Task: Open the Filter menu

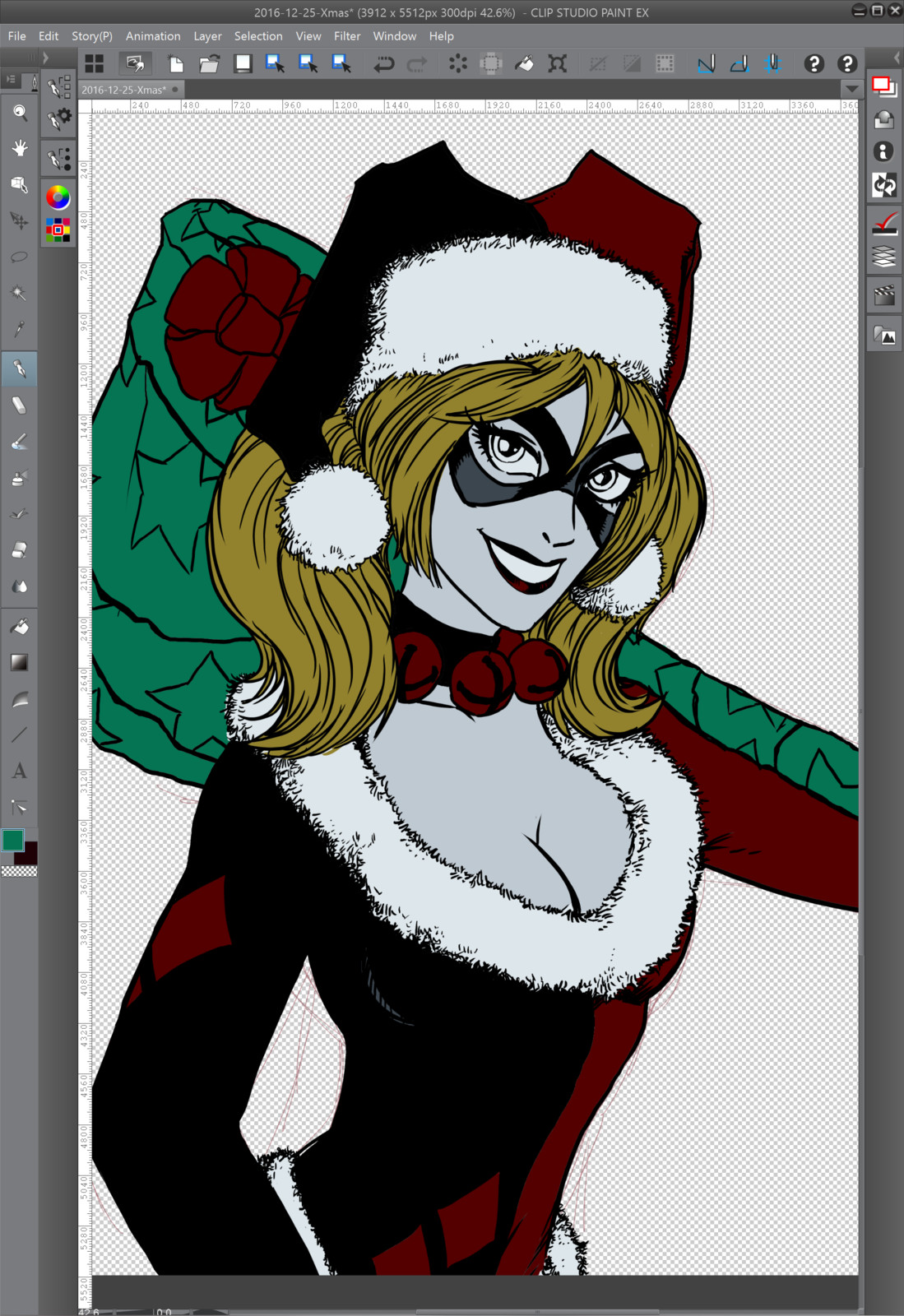Action: click(347, 36)
